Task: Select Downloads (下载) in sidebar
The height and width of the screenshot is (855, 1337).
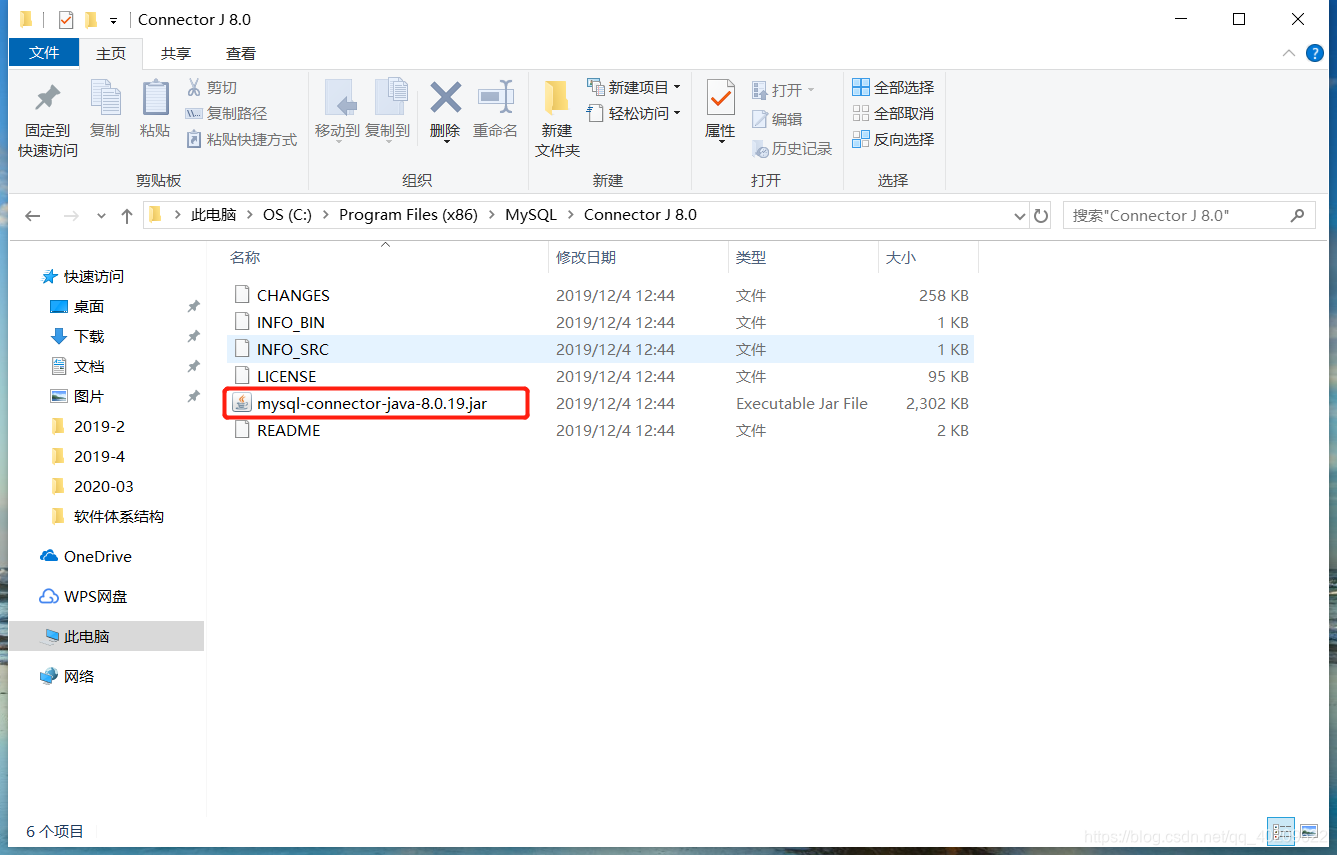Action: point(89,337)
